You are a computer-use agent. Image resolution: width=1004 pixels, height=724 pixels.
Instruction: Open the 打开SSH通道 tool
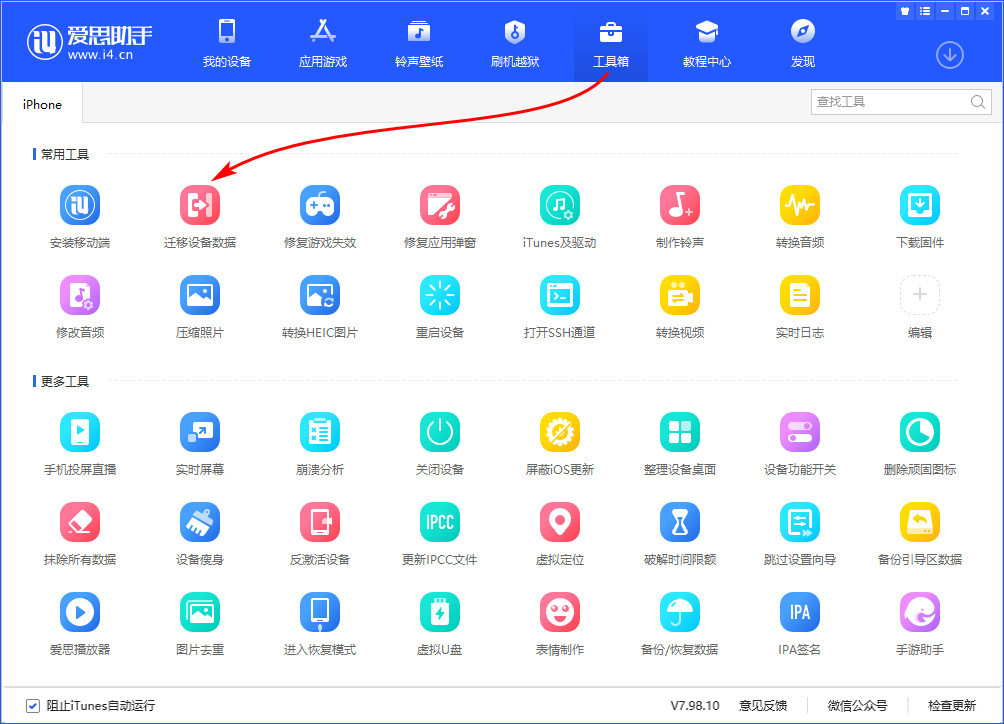click(x=560, y=305)
